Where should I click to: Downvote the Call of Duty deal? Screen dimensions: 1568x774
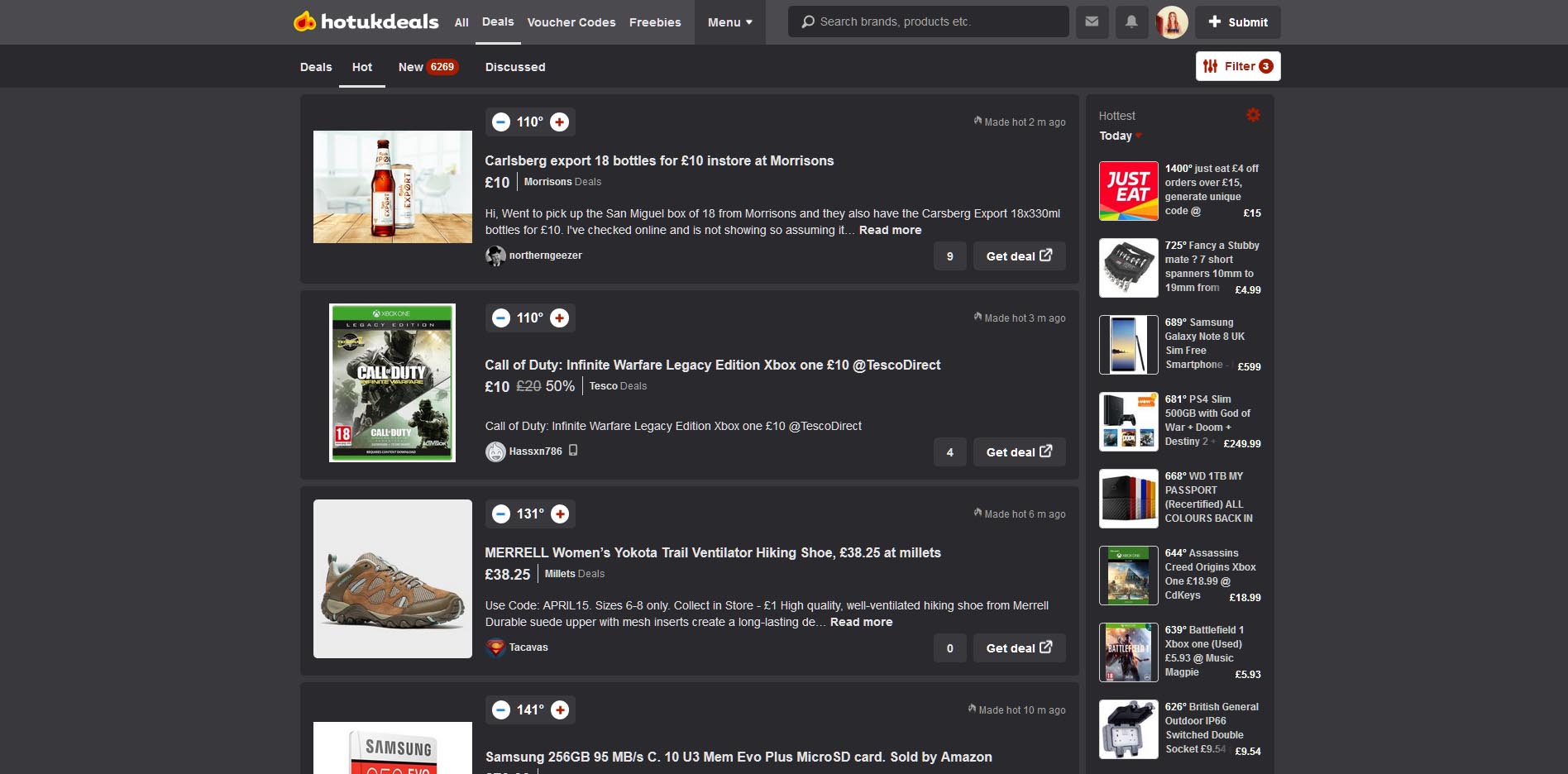tap(500, 318)
